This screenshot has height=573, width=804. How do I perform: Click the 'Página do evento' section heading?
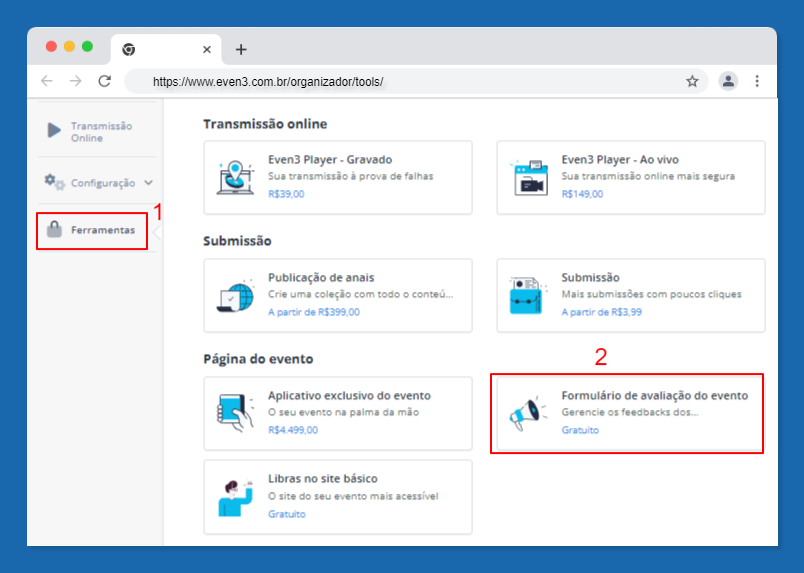pos(258,359)
